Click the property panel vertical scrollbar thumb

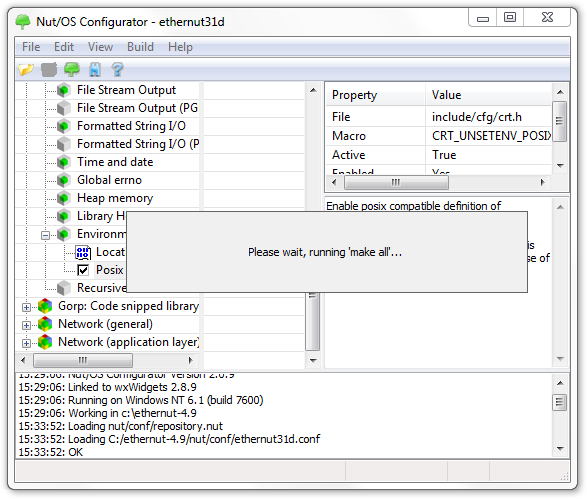pos(560,121)
